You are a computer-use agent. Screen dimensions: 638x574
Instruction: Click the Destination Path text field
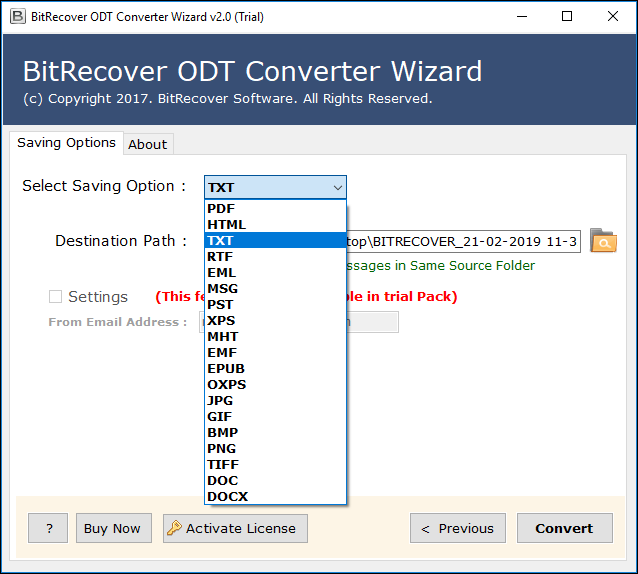463,241
